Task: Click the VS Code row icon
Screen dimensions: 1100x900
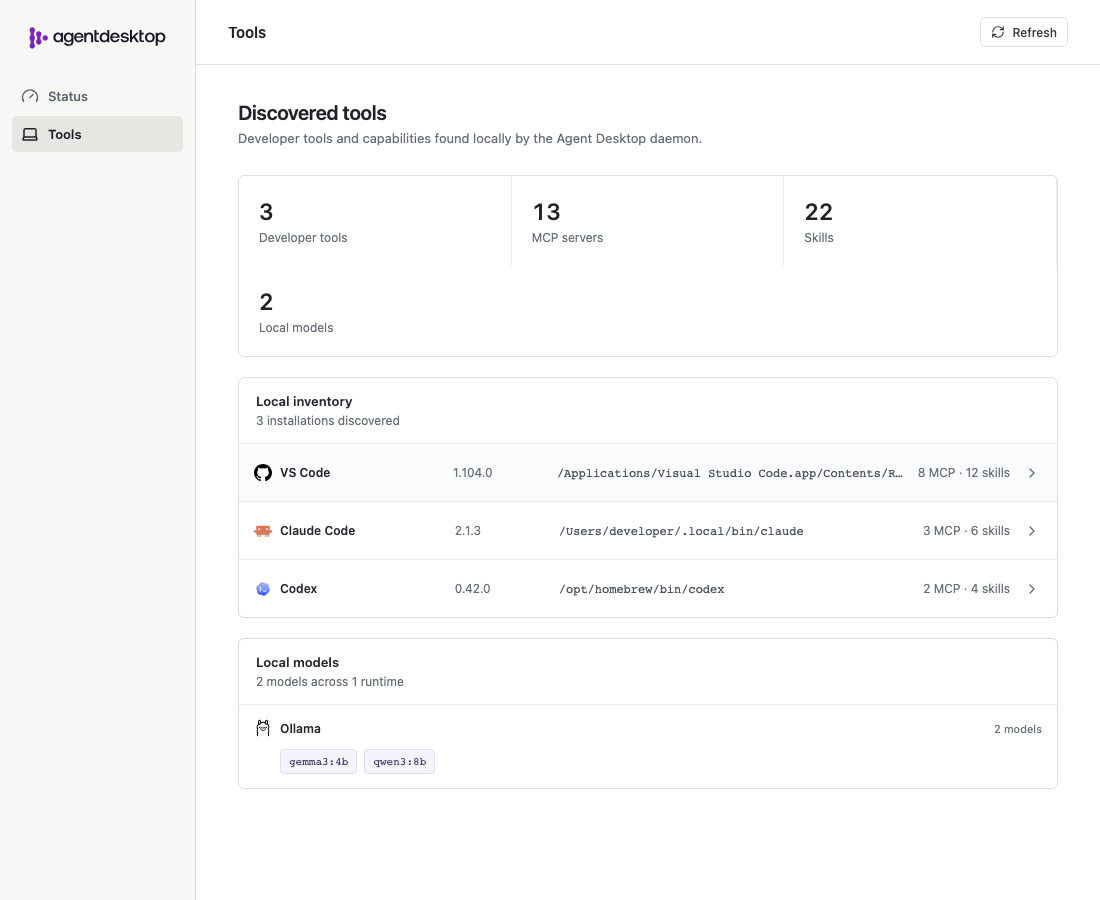Action: pyautogui.click(x=263, y=473)
